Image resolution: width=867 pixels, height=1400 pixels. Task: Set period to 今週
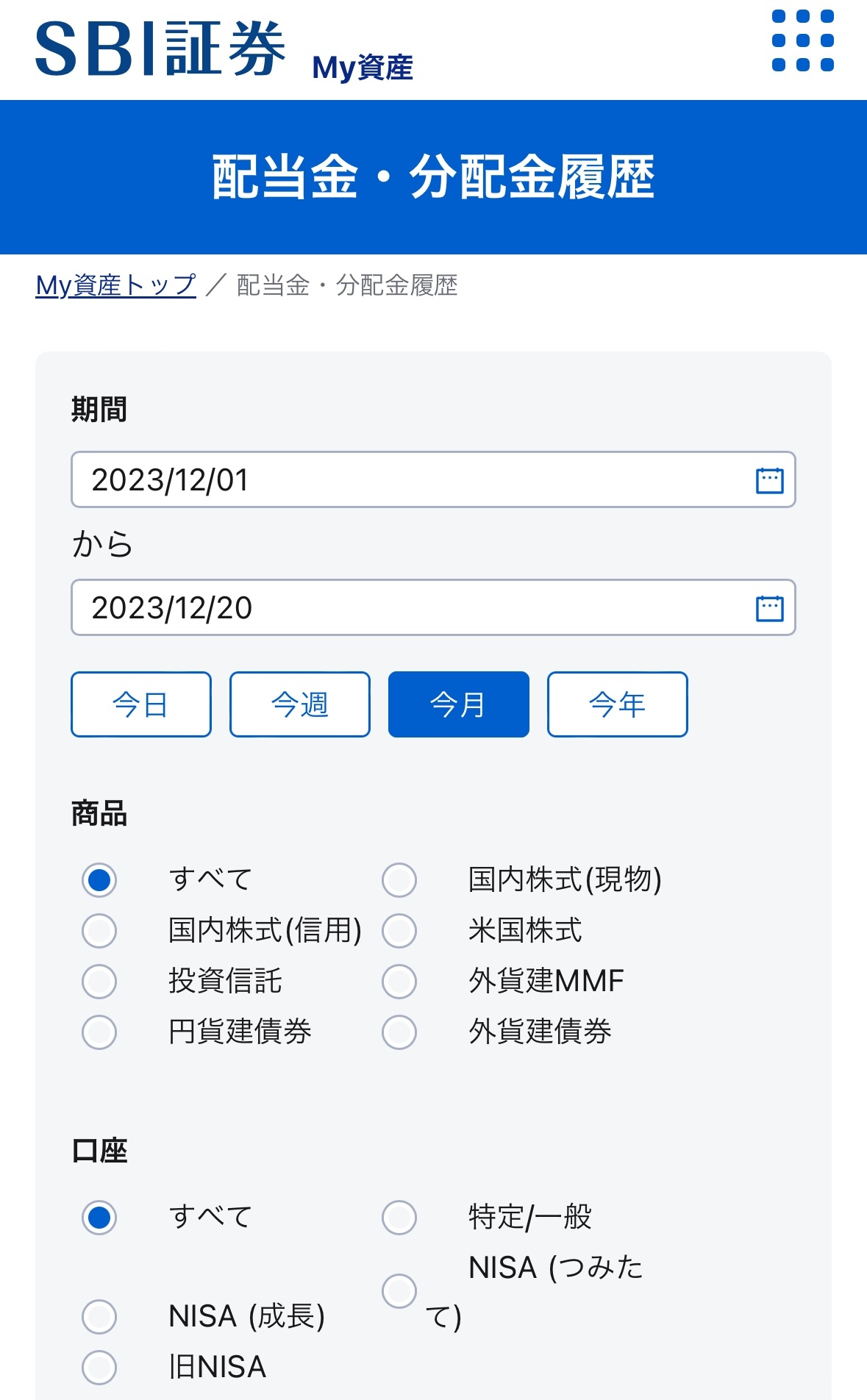pos(300,704)
